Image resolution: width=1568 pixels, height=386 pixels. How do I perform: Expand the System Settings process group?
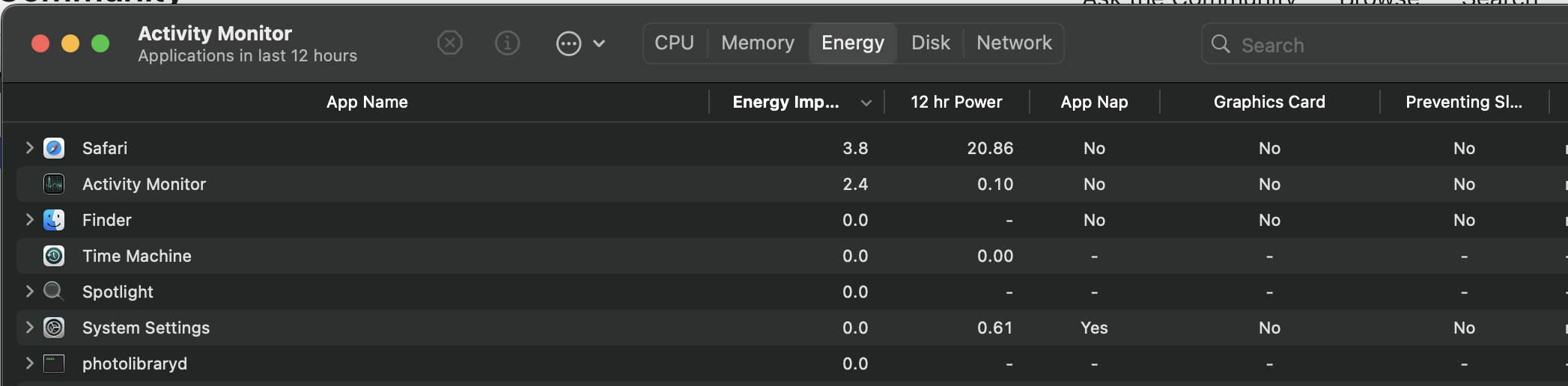[x=29, y=328]
